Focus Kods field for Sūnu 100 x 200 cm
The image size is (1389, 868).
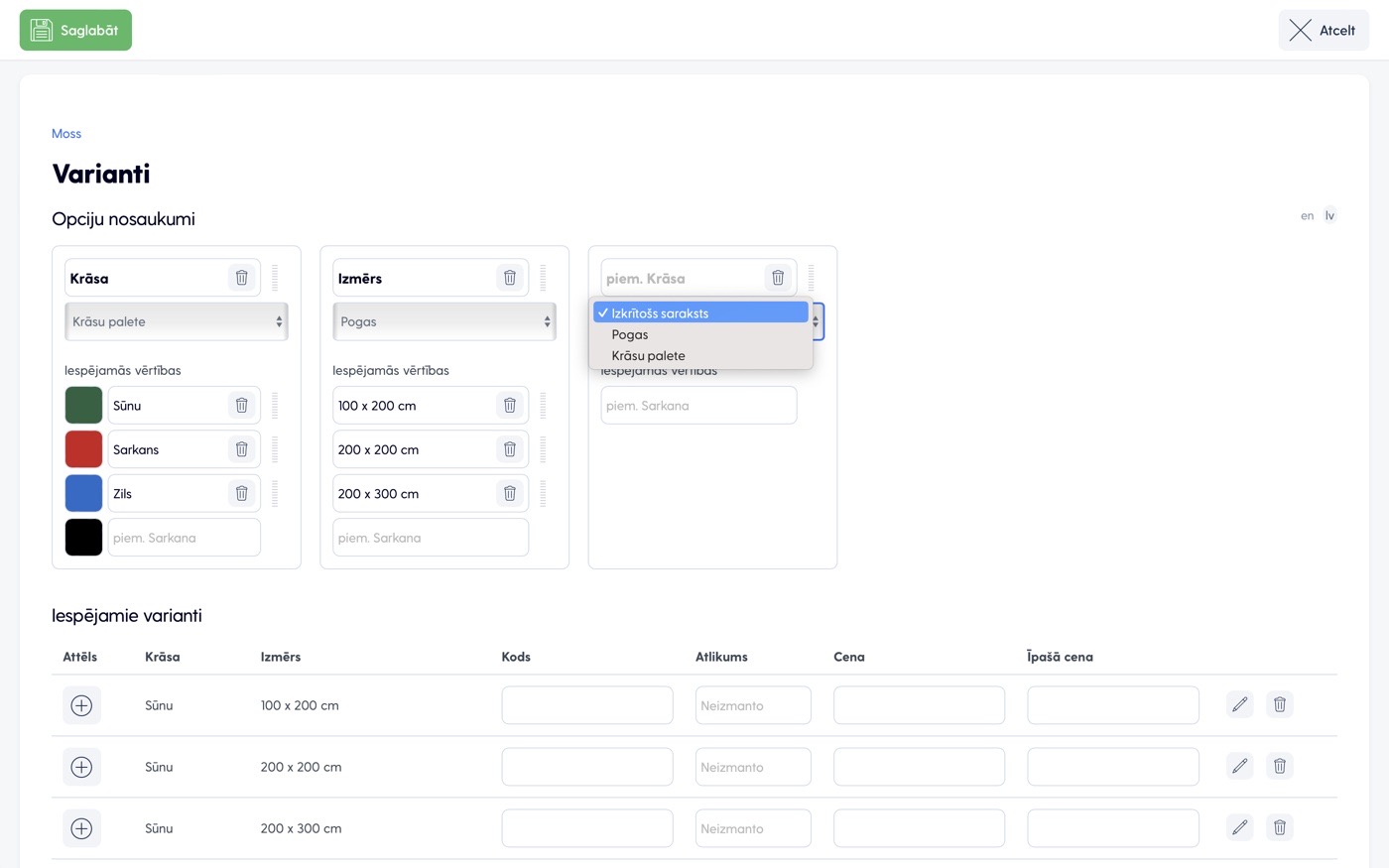587,705
